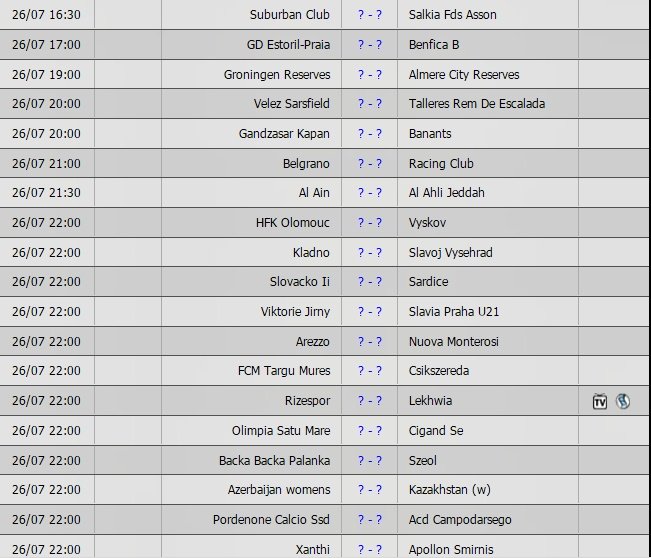Select Groningen Reserves team name
The height and width of the screenshot is (558, 651).
(x=277, y=75)
